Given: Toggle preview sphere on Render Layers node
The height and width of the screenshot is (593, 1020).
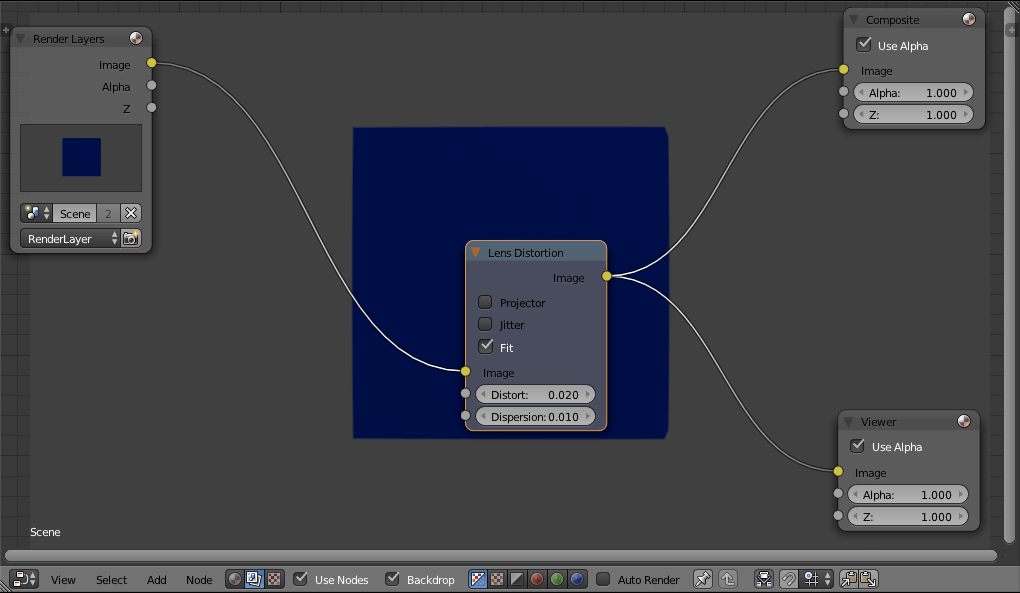Looking at the screenshot, I should 136,38.
